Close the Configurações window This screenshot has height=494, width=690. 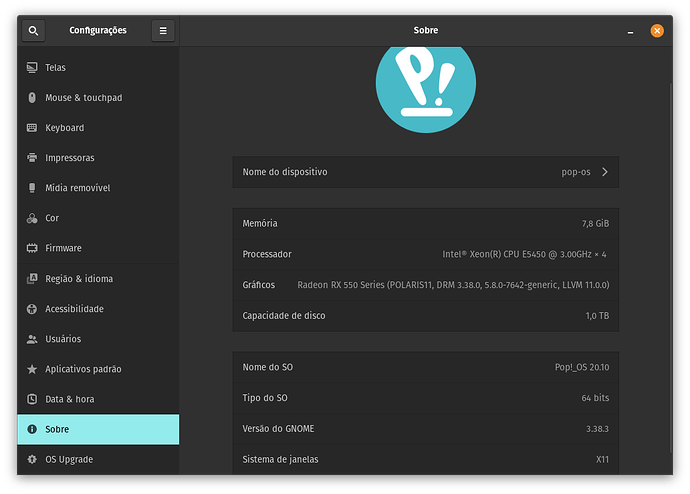(657, 31)
